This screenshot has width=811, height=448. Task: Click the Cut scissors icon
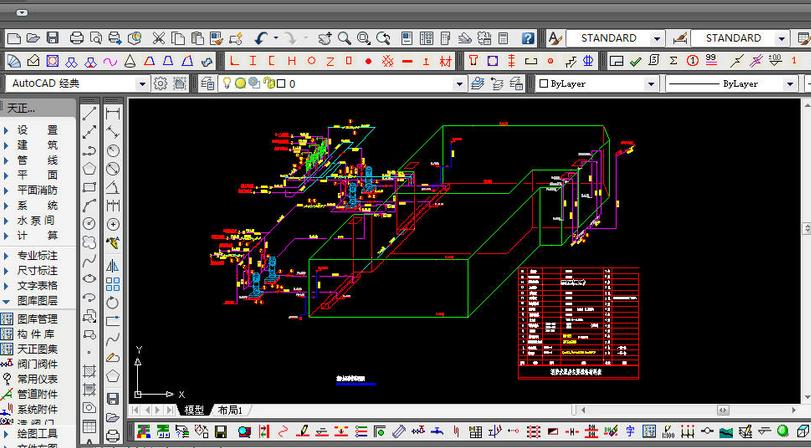click(158, 38)
